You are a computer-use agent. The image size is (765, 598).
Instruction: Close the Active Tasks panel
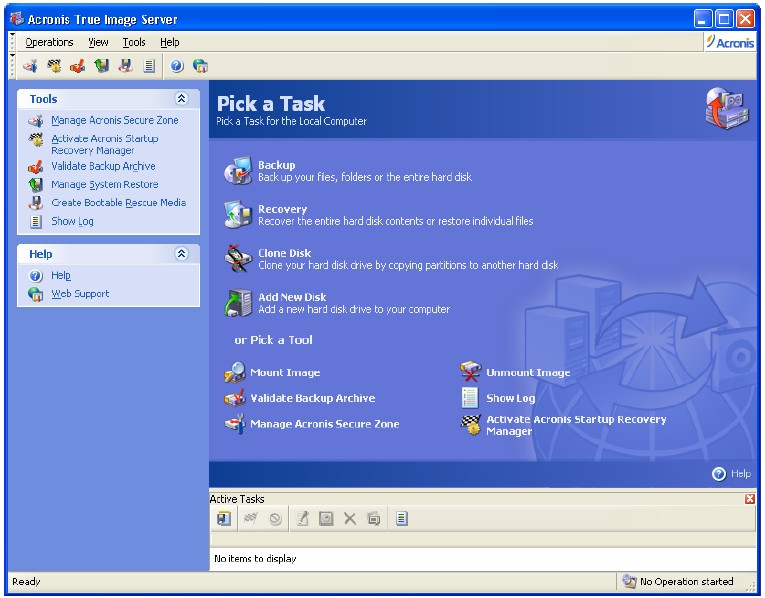coord(749,498)
